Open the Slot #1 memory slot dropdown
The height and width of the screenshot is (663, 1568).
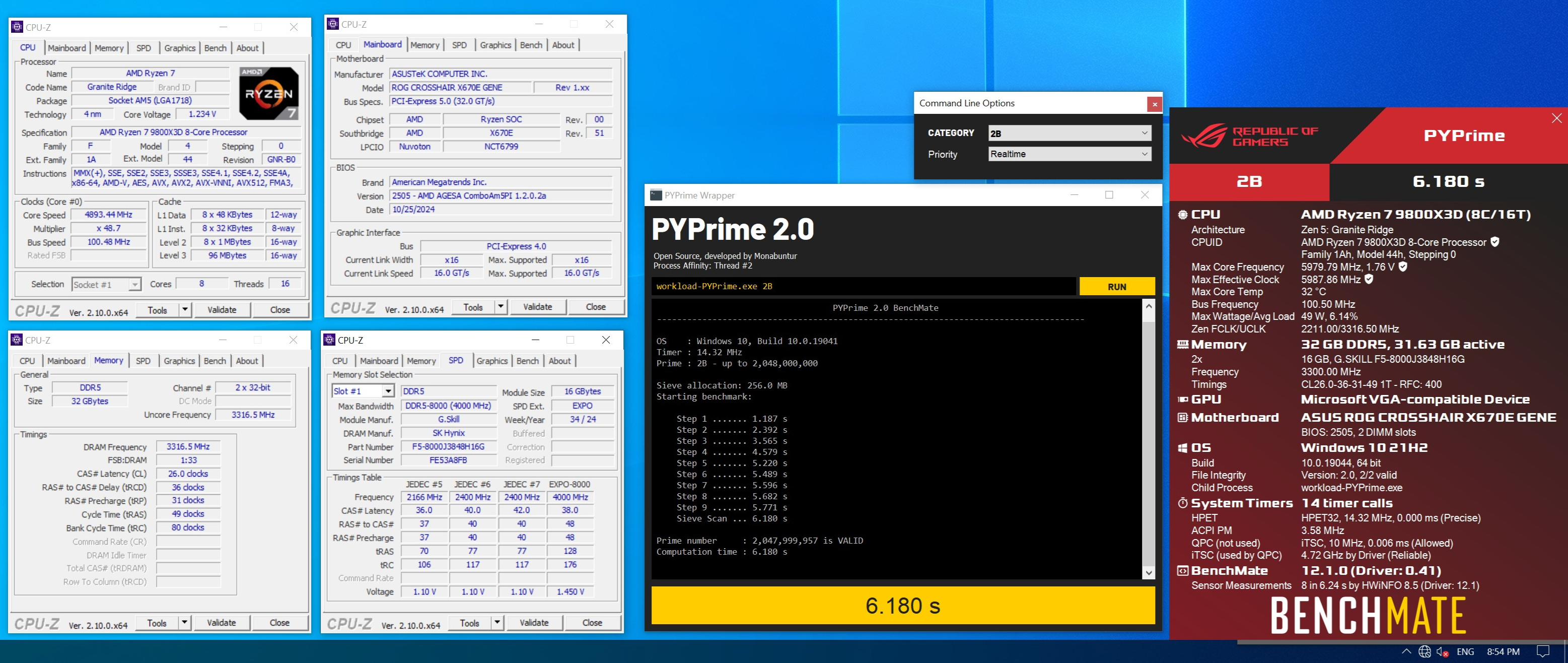click(x=364, y=391)
